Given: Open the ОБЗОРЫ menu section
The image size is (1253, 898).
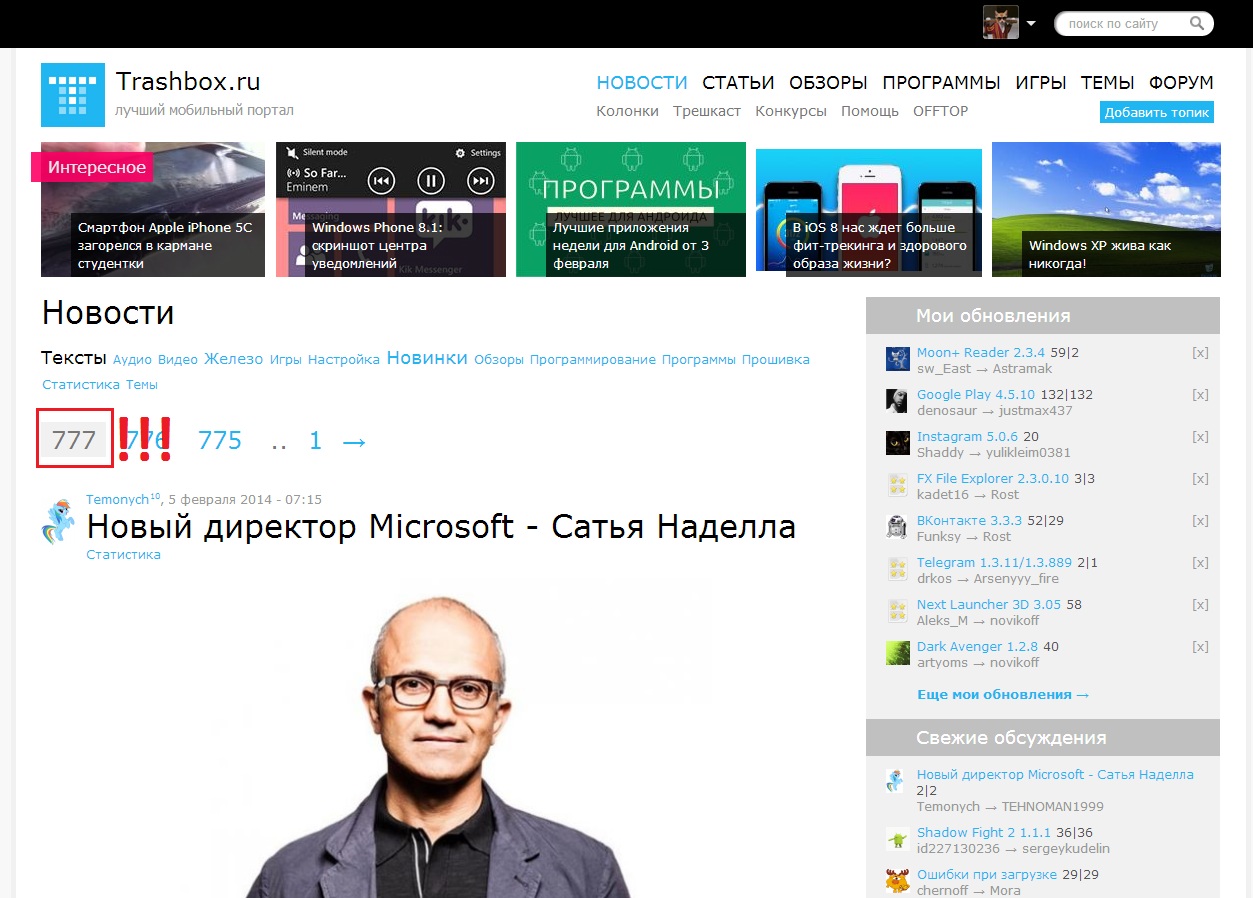Looking at the screenshot, I should point(827,83).
